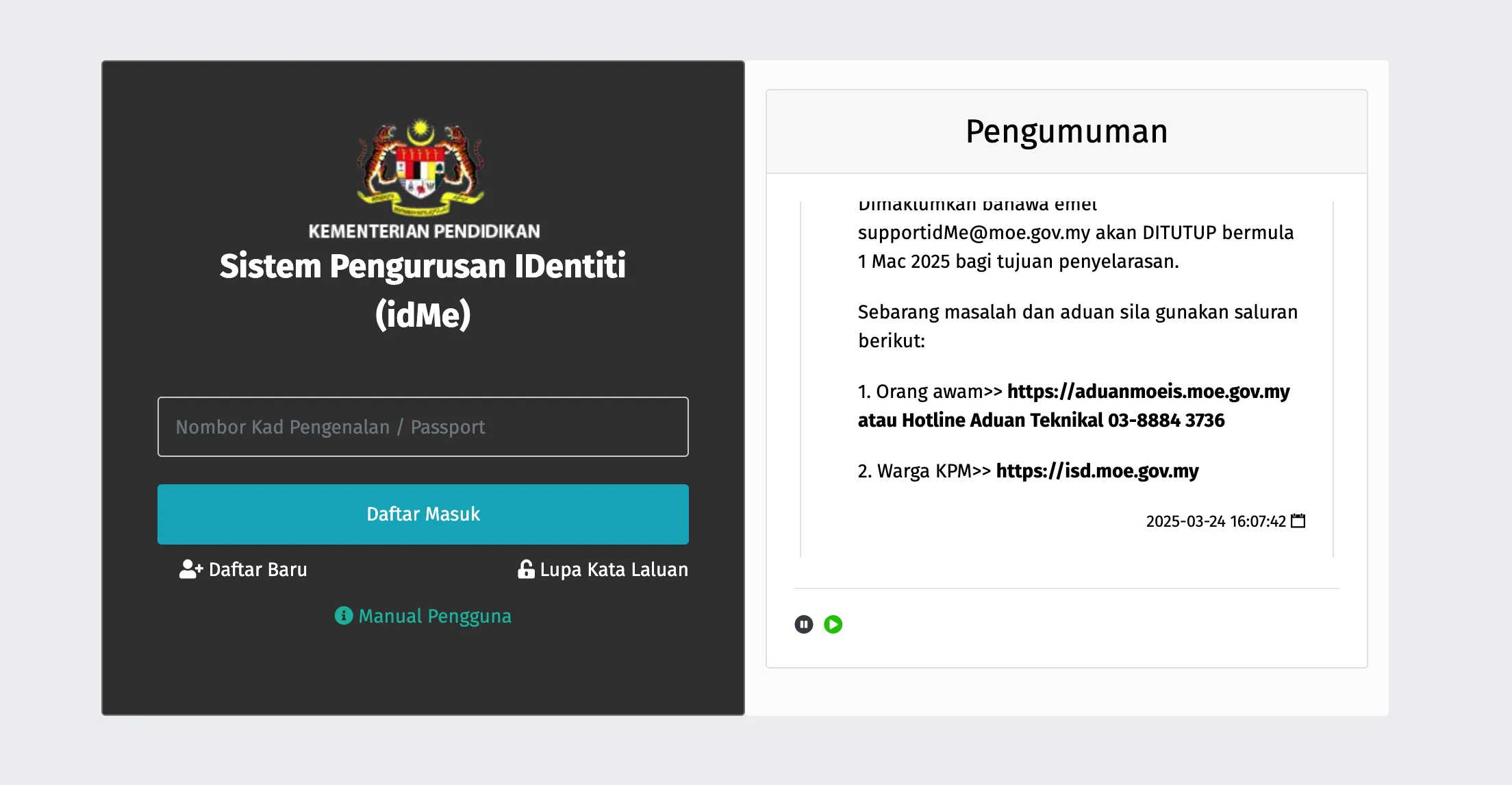The width and height of the screenshot is (1512, 785).
Task: Visit the aduanmoeis.moe.gov.my complaint link
Action: pos(1148,391)
